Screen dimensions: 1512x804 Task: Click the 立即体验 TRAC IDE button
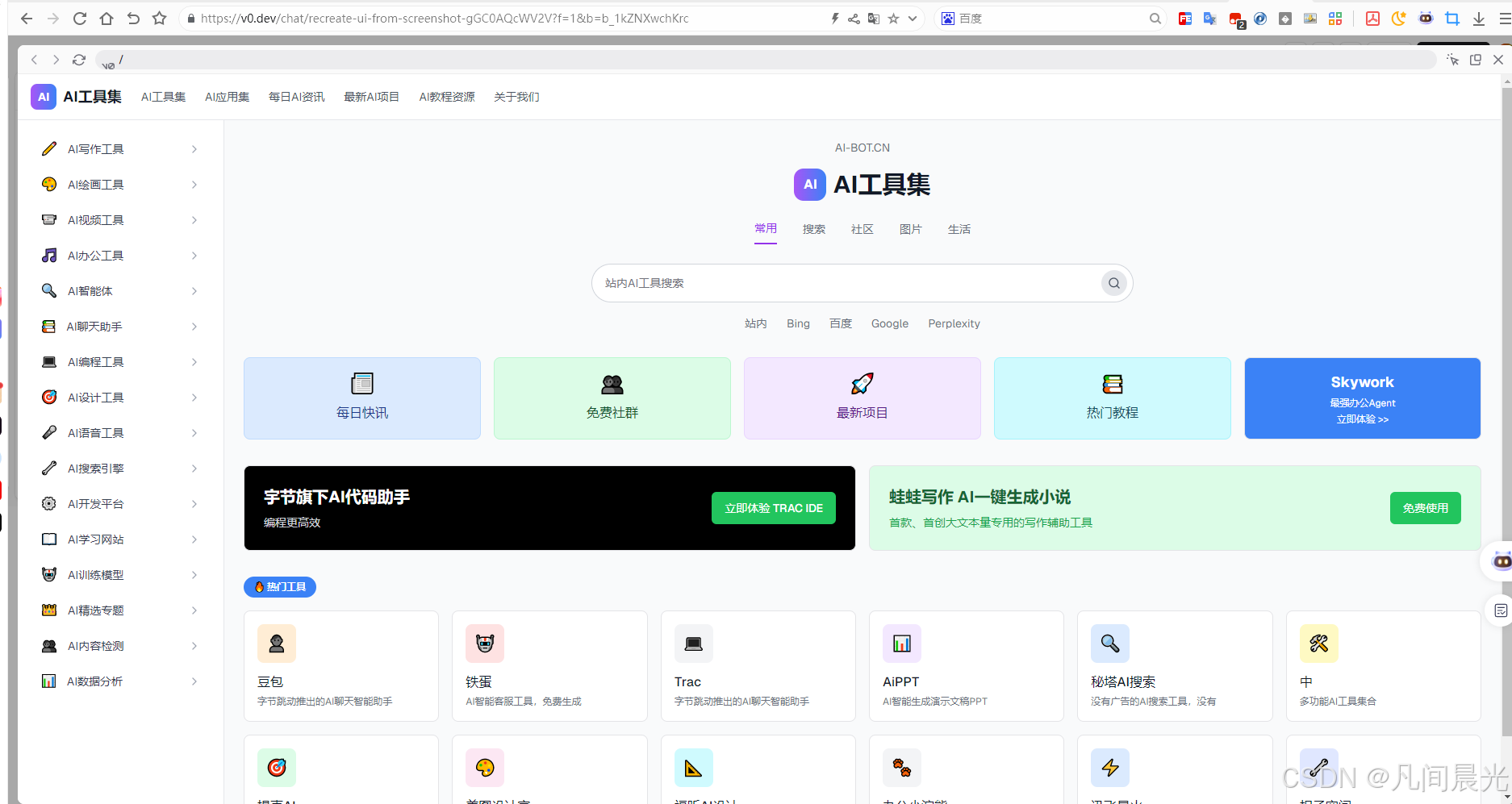coord(774,508)
